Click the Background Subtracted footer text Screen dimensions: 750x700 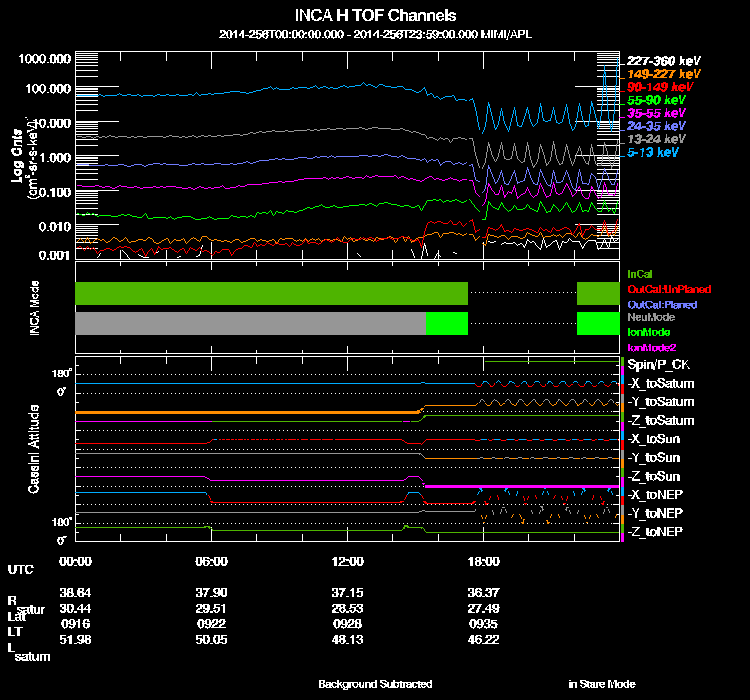pos(375,684)
